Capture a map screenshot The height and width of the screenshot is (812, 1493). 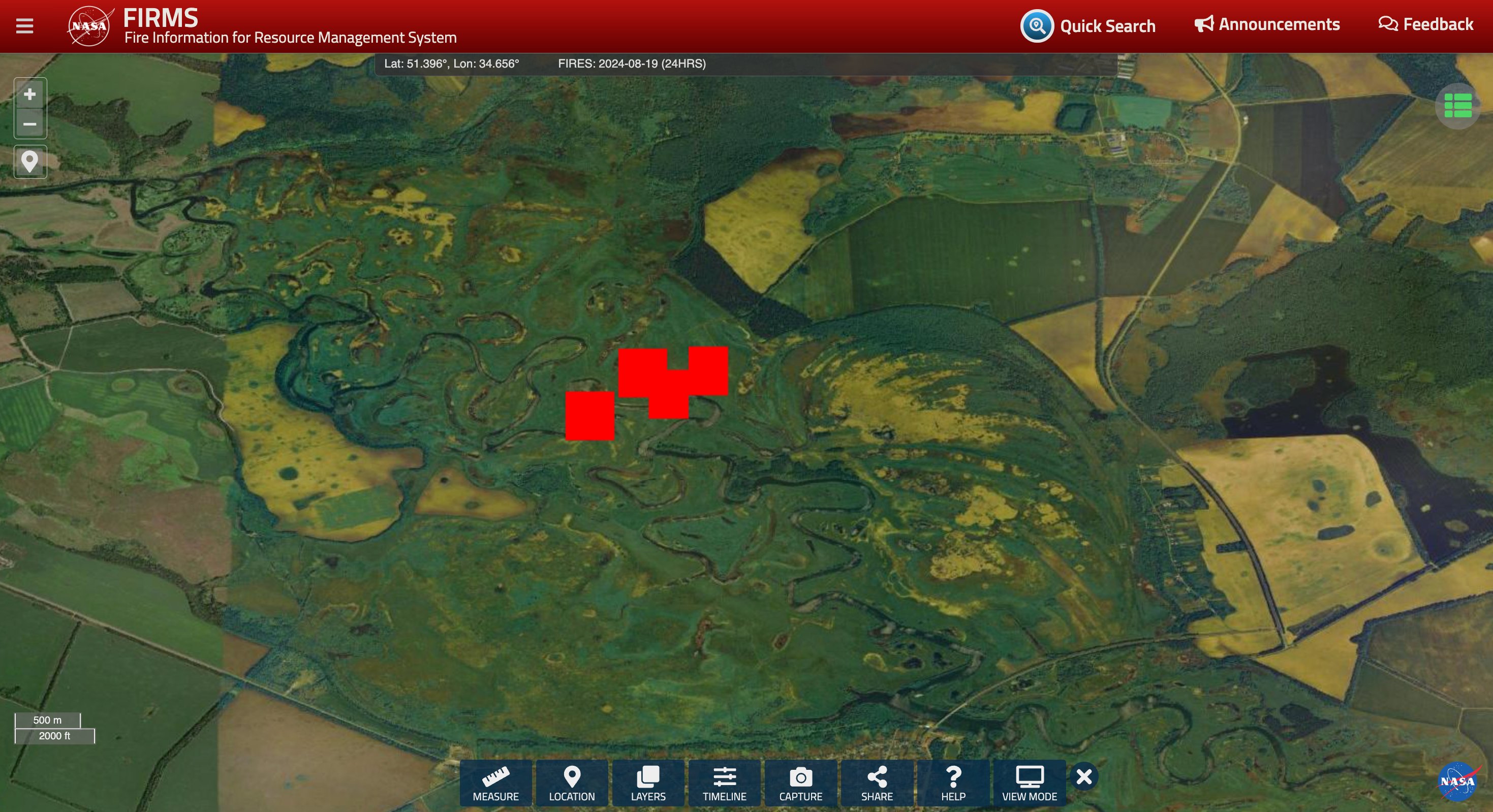(800, 783)
